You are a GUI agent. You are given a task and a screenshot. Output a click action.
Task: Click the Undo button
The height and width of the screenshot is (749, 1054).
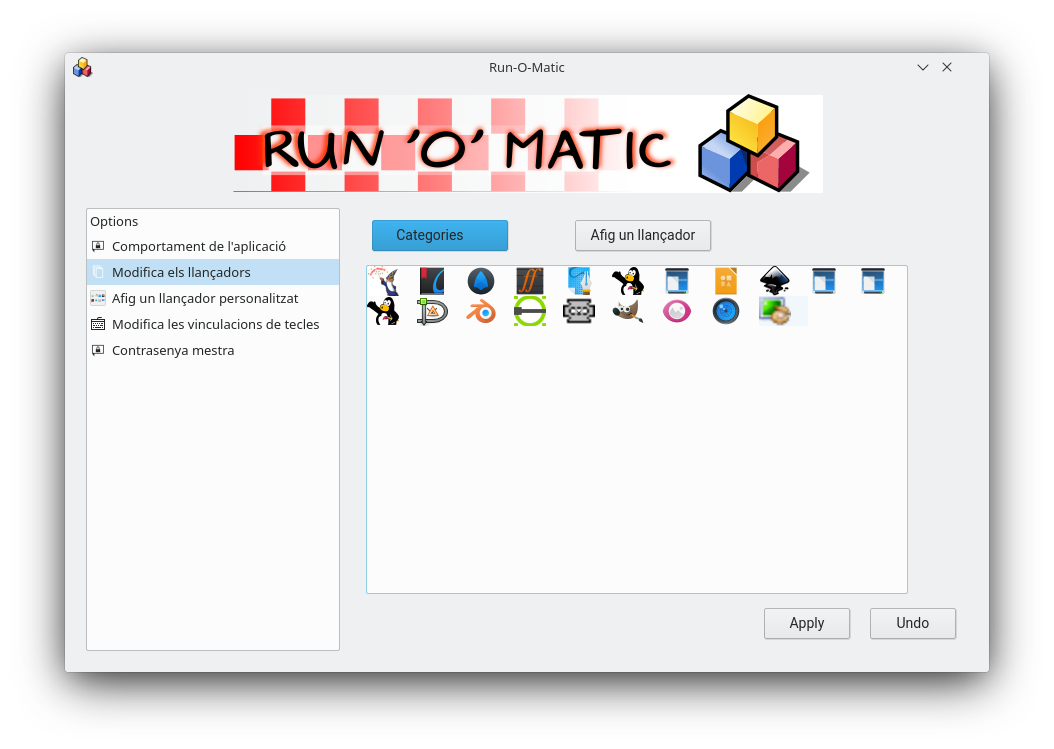[913, 623]
